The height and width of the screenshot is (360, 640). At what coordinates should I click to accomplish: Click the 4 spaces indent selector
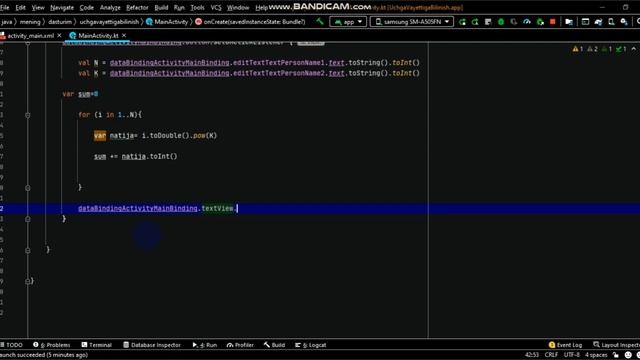(596, 355)
